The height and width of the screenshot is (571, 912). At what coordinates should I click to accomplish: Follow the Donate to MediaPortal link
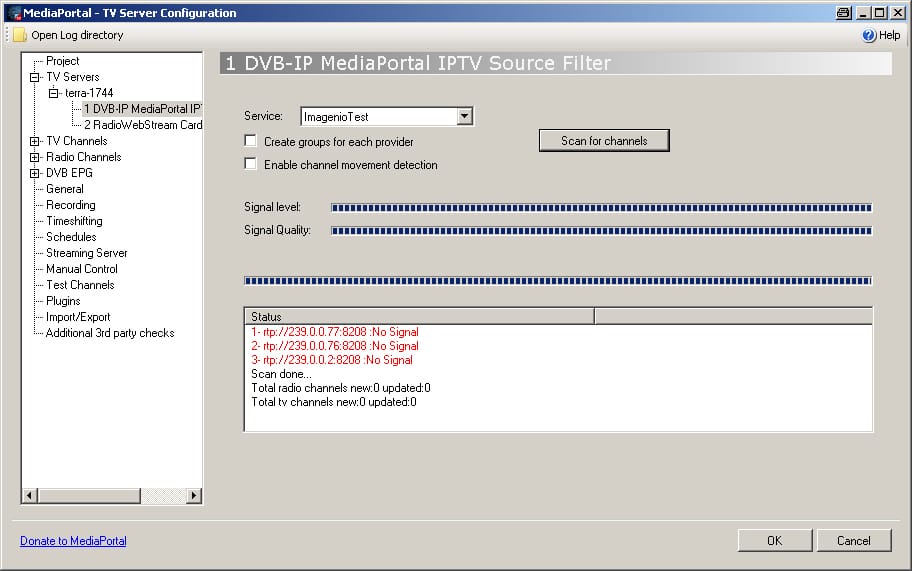tap(73, 541)
